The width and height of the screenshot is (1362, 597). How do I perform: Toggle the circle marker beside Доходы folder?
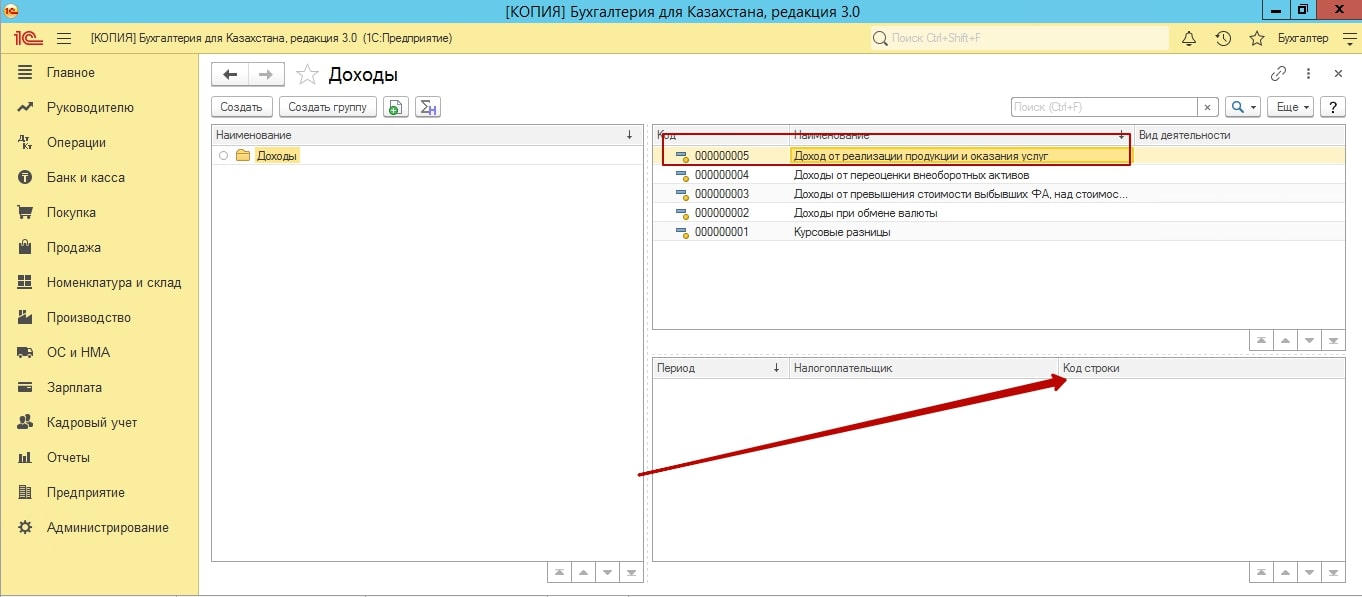(223, 156)
